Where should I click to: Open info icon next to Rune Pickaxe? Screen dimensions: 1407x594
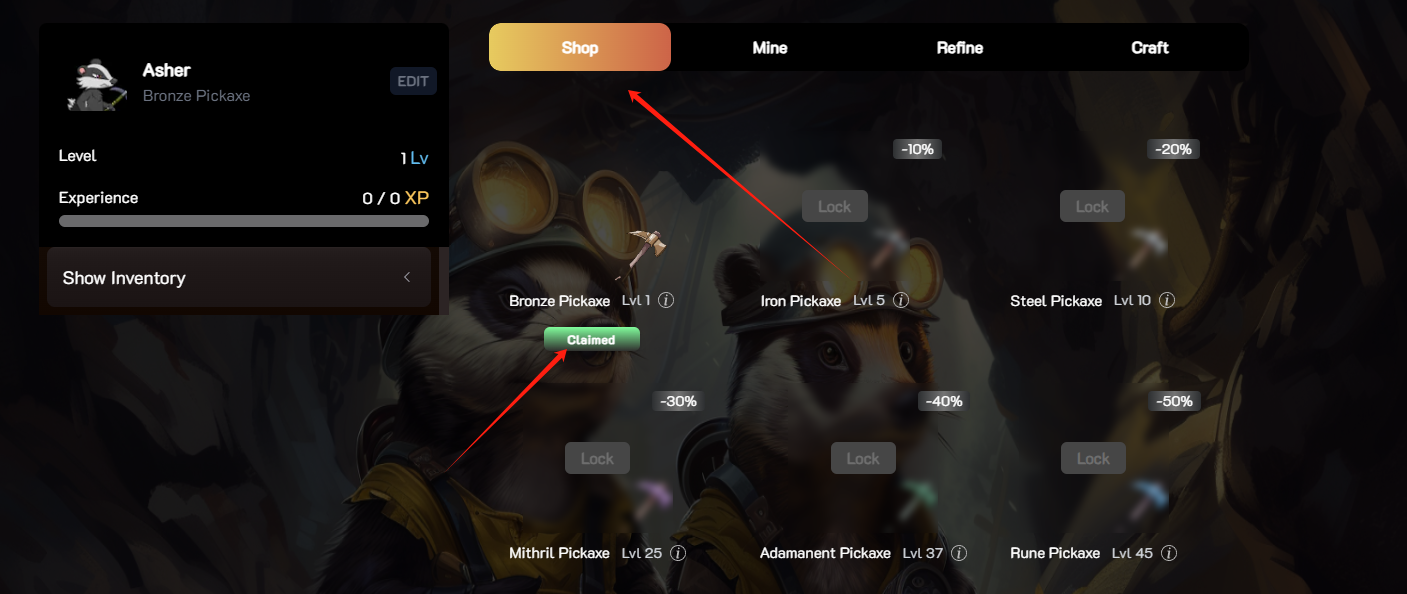pyautogui.click(x=1168, y=553)
